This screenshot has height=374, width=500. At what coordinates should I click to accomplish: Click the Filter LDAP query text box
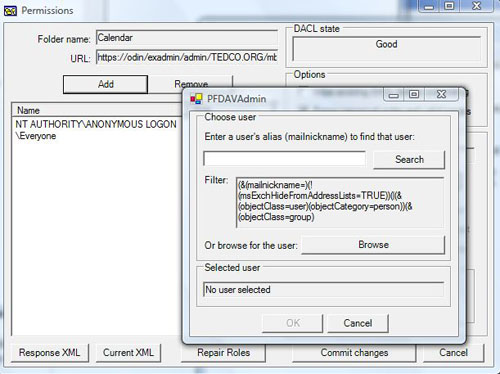tap(340, 202)
